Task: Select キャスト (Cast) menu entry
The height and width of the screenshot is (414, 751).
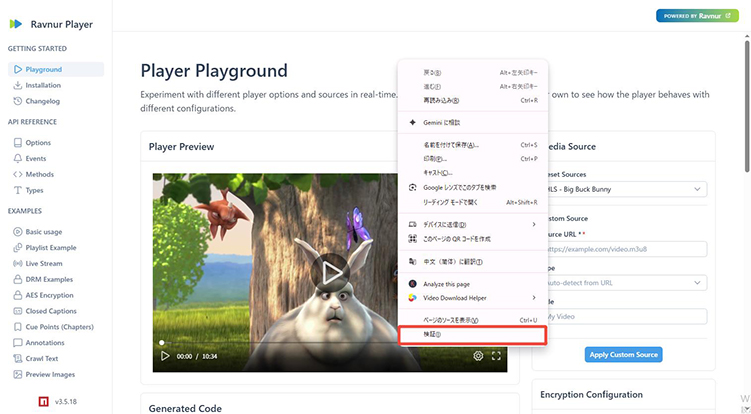Action: click(473, 172)
